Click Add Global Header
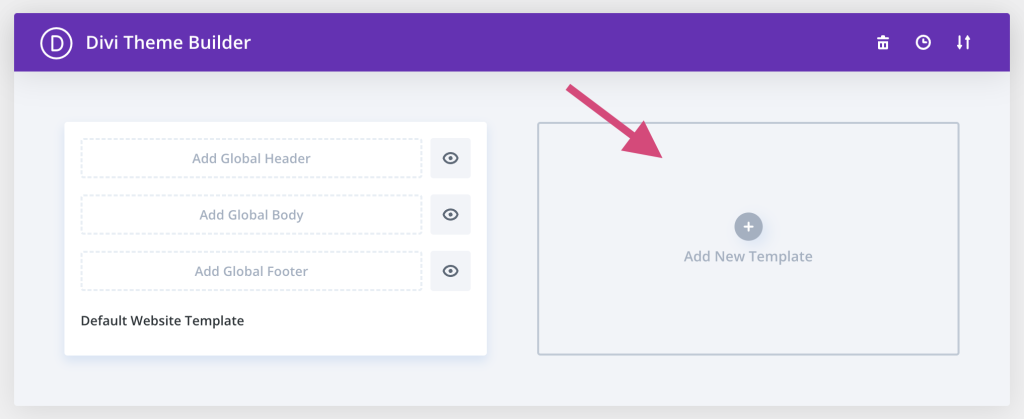Viewport: 1024px width, 419px height. (251, 158)
